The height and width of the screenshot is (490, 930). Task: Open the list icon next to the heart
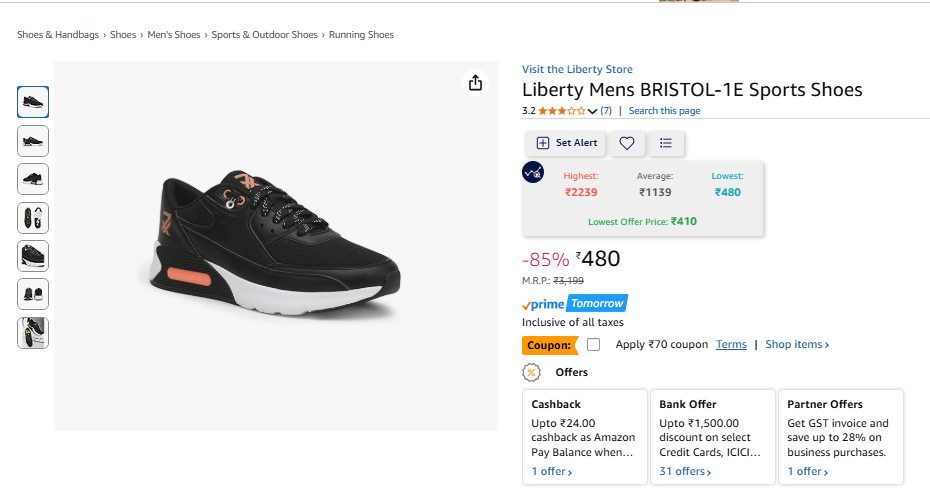(x=666, y=143)
